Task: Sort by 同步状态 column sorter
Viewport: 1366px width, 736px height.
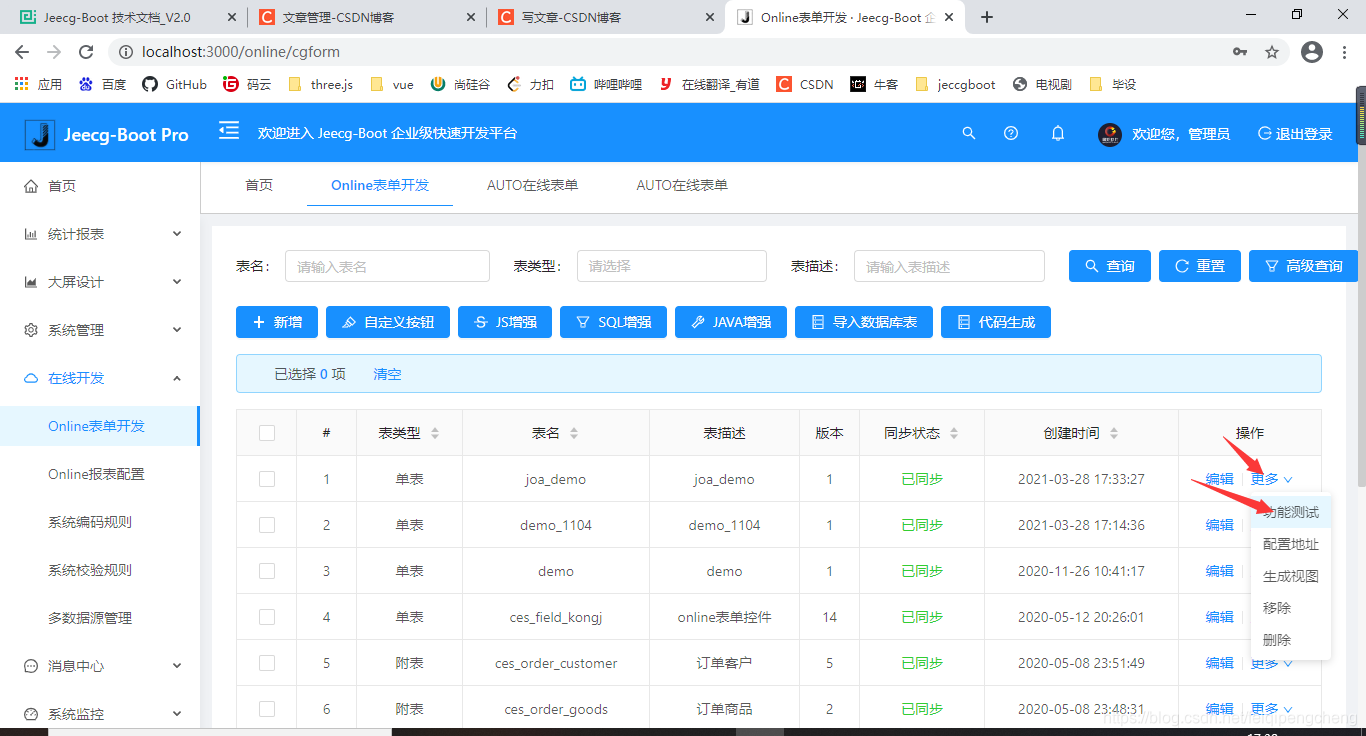Action: 954,433
